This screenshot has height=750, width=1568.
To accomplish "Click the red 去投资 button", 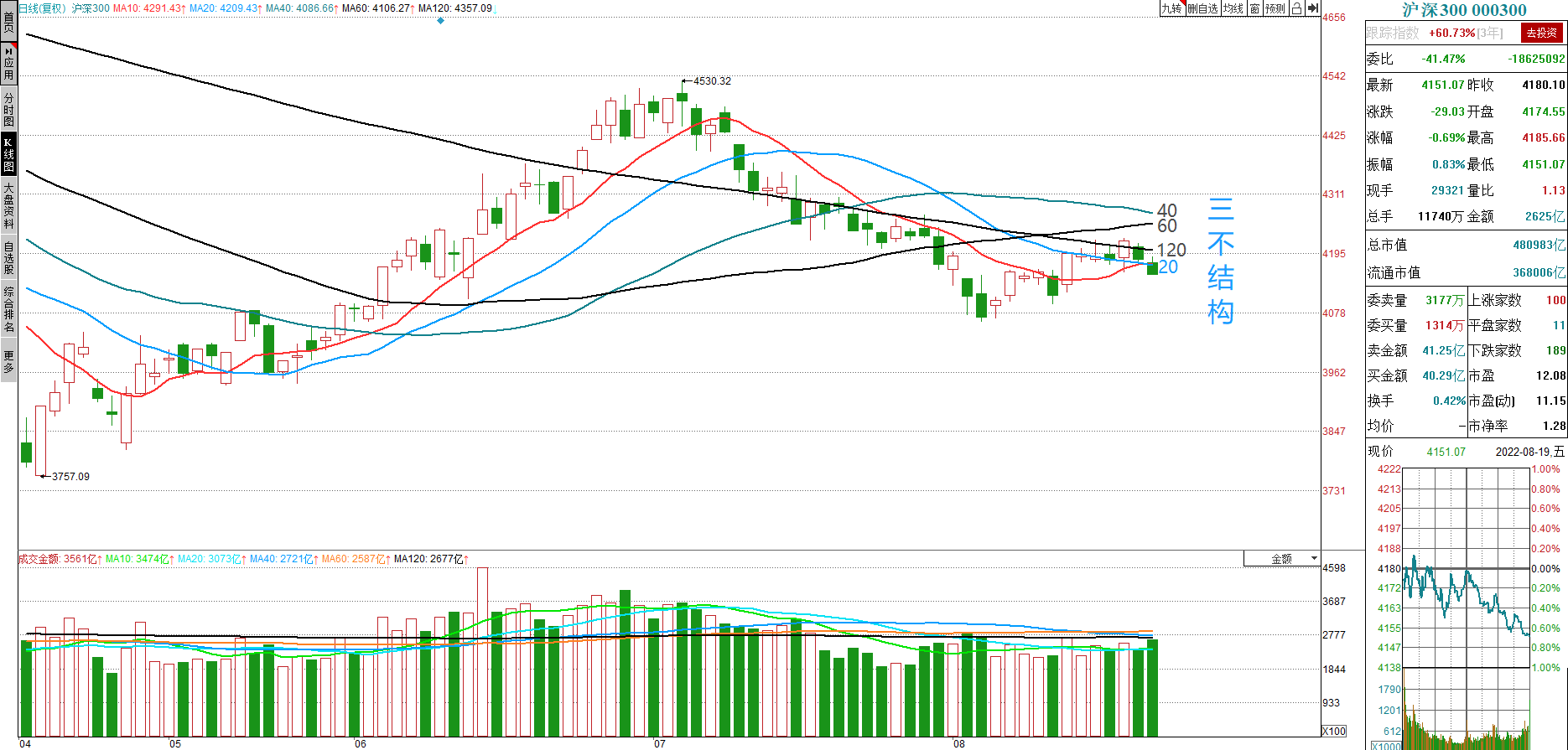I will [x=1541, y=33].
